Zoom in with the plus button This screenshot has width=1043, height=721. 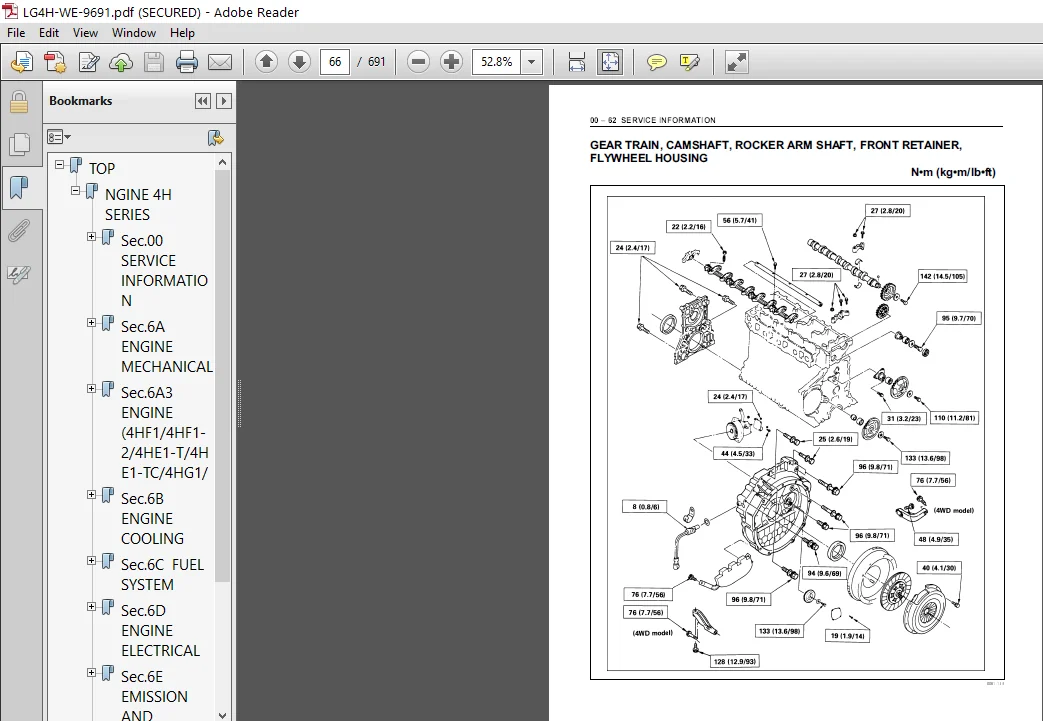pyautogui.click(x=451, y=62)
